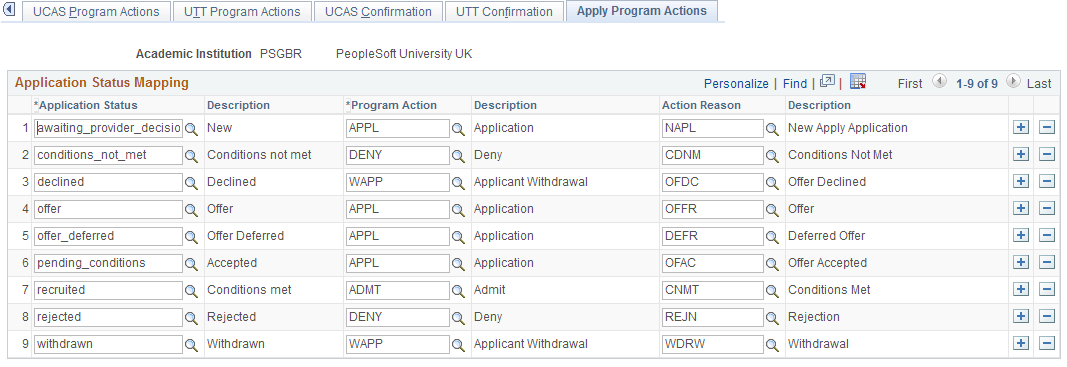Look up program action in row 3
The height and width of the screenshot is (367, 1067).
(x=459, y=182)
